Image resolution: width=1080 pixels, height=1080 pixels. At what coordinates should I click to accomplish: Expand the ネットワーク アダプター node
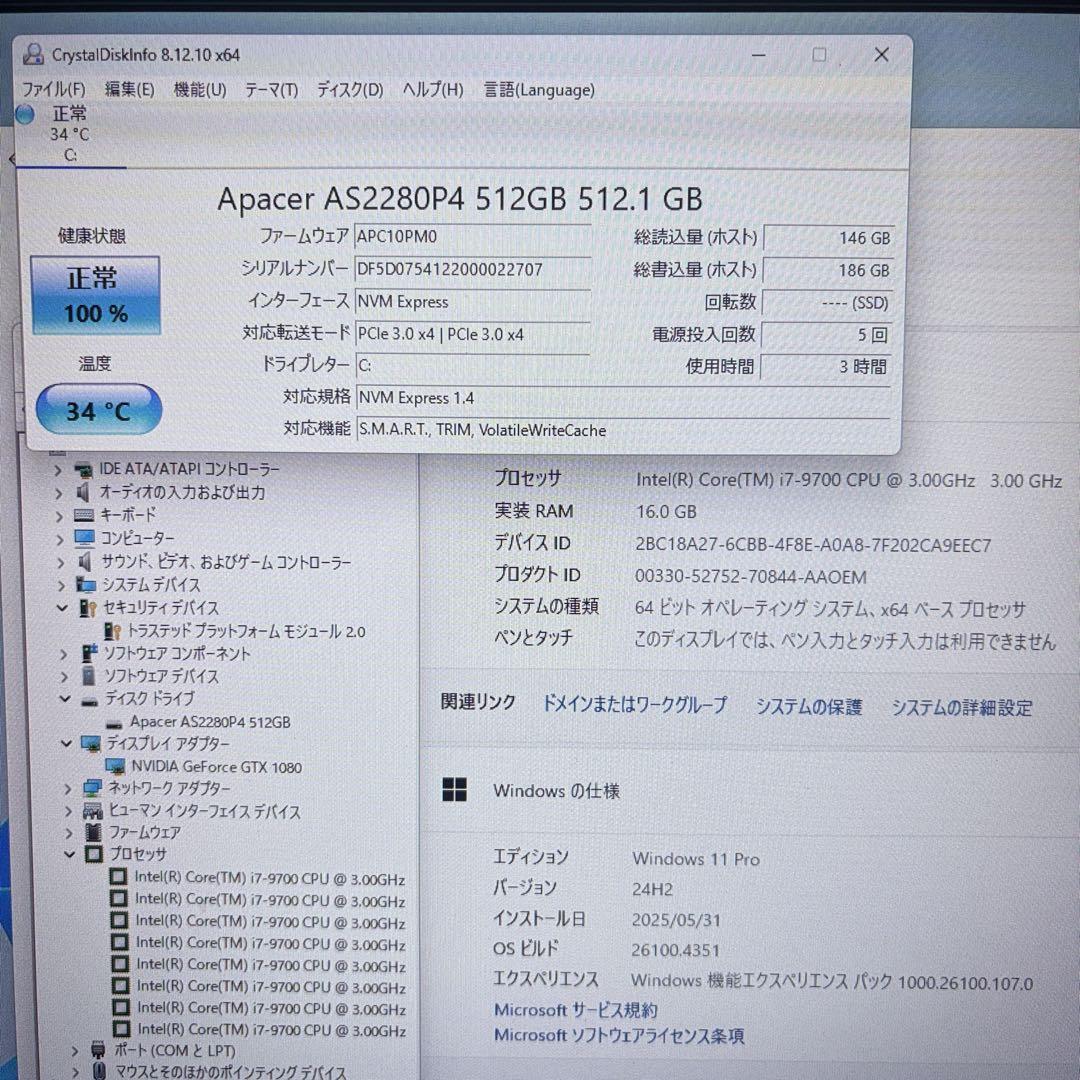[68, 789]
